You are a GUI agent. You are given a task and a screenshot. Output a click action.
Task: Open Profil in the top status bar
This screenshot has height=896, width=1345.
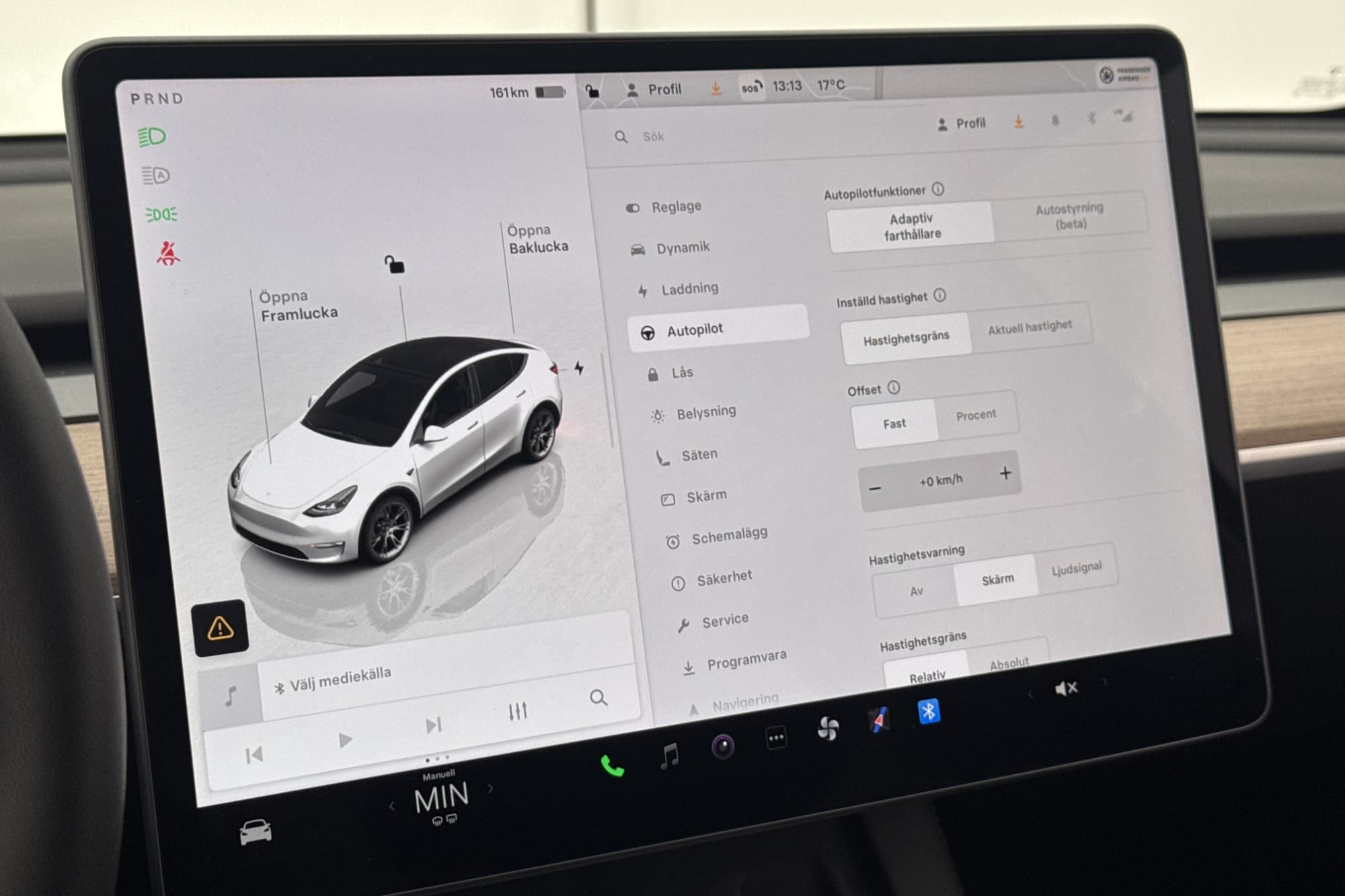pos(654,89)
